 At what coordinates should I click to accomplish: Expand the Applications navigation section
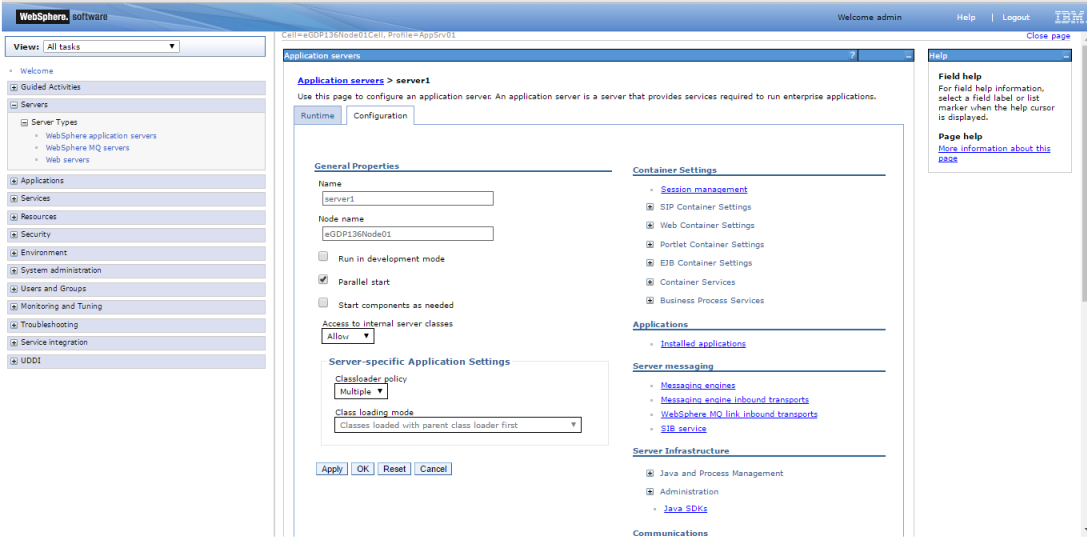pos(14,181)
